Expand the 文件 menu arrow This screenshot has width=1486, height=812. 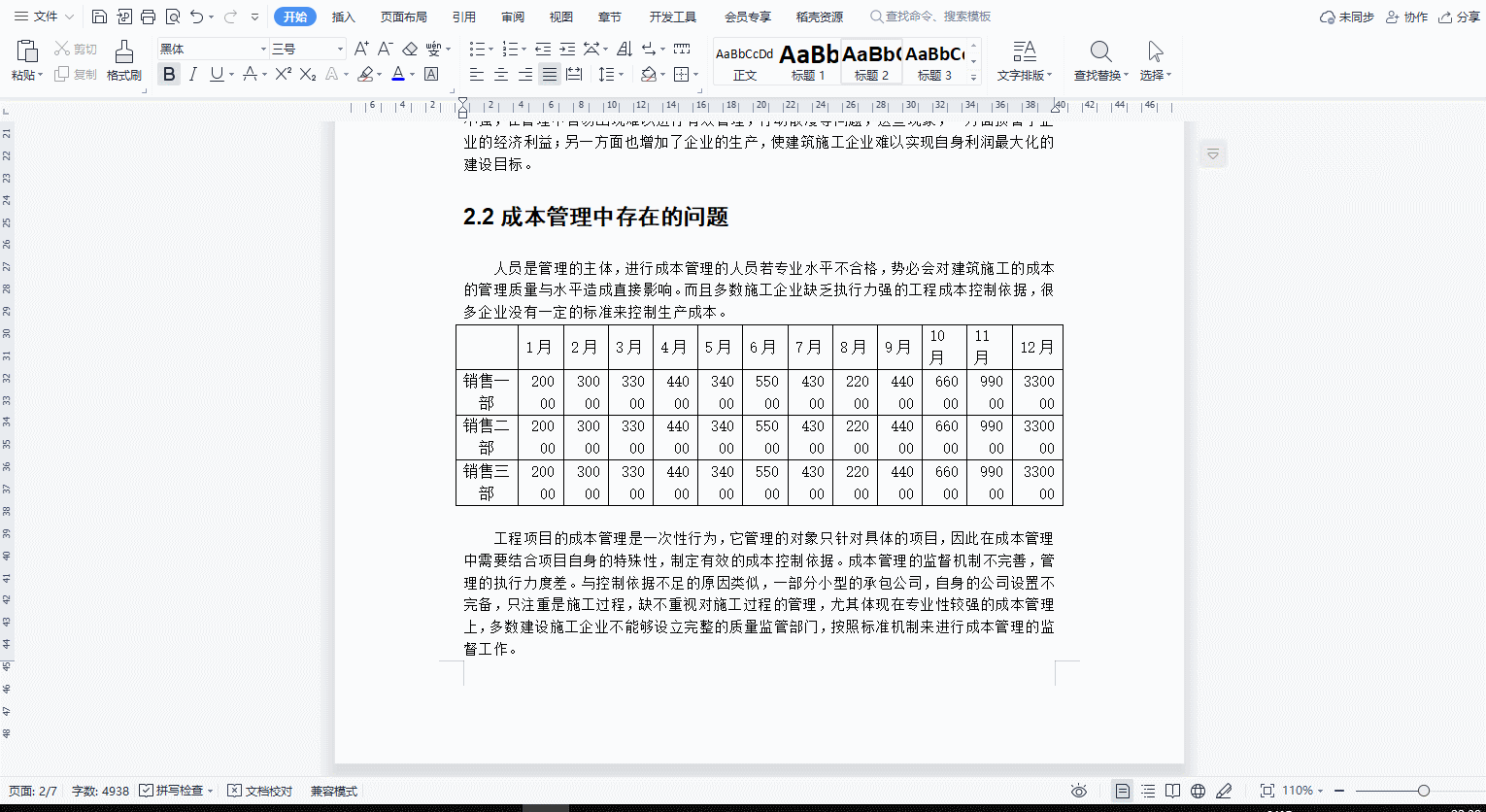point(69,17)
